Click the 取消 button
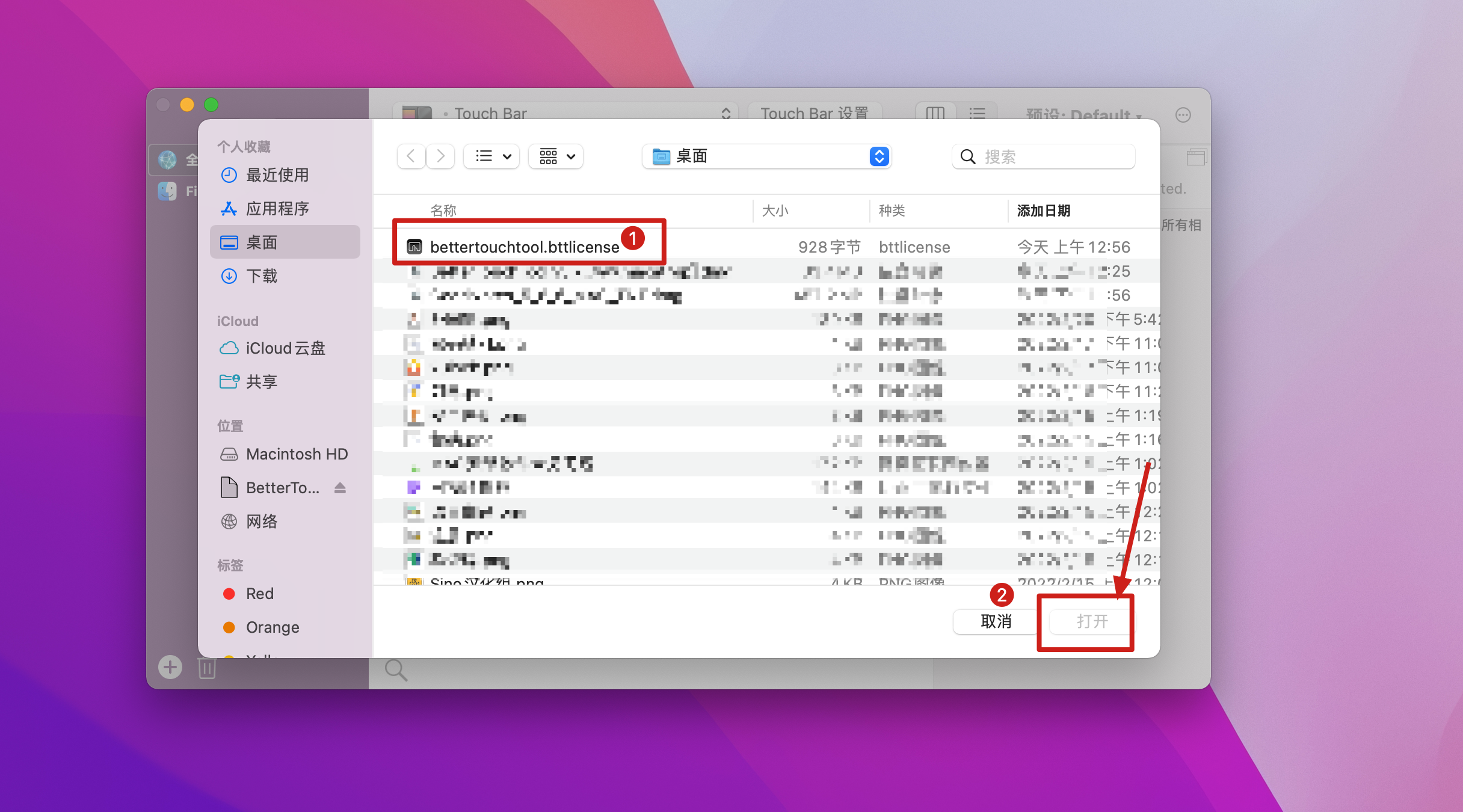This screenshot has width=1463, height=812. [996, 621]
